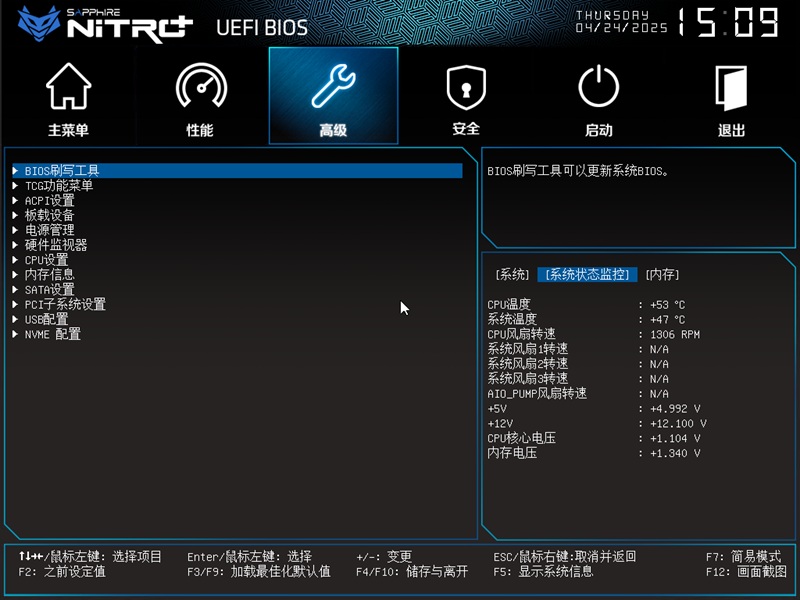Open 电源管理 settings
This screenshot has width=800, height=600.
point(50,230)
